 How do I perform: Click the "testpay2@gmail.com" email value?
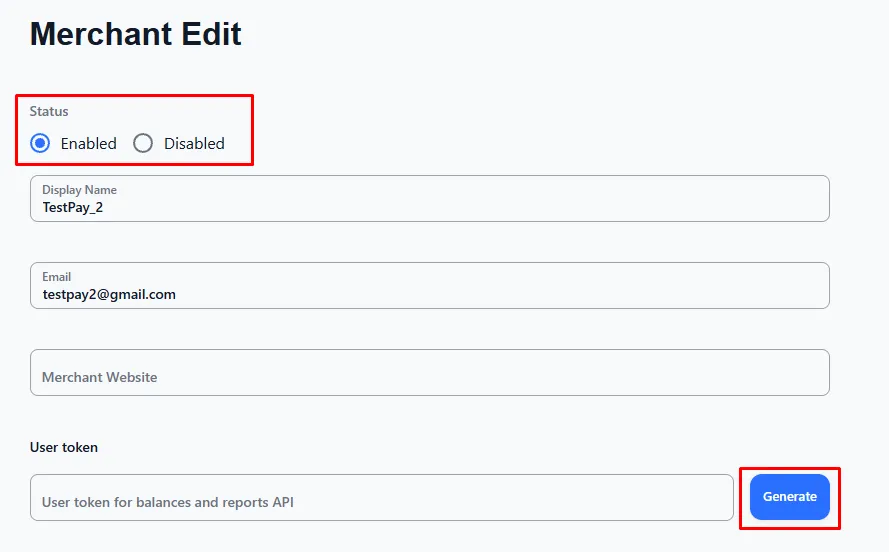[109, 294]
